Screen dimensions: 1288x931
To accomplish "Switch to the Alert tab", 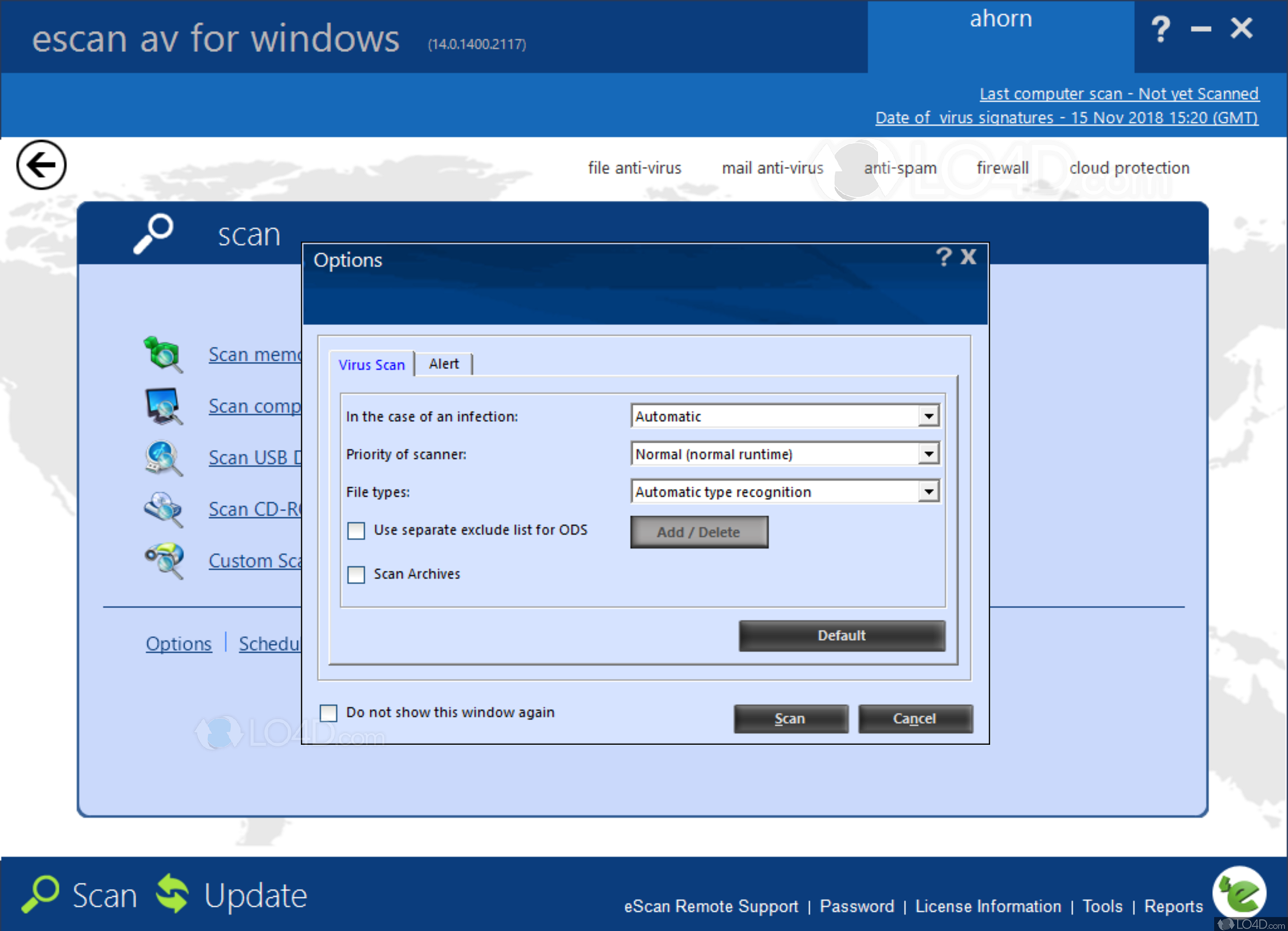I will [444, 364].
